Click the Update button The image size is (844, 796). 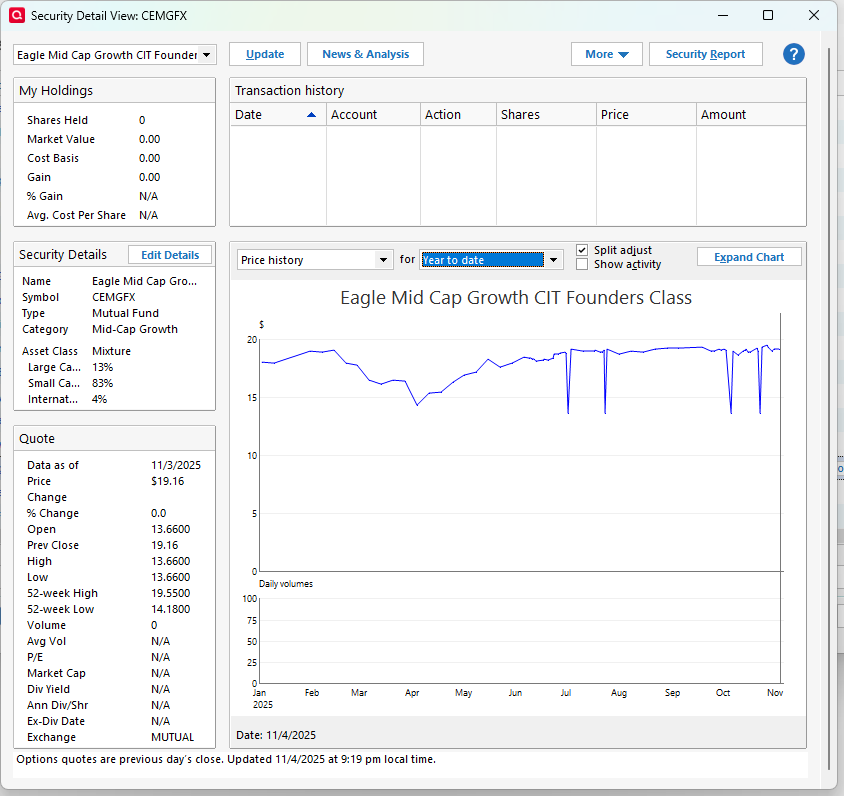(x=265, y=54)
